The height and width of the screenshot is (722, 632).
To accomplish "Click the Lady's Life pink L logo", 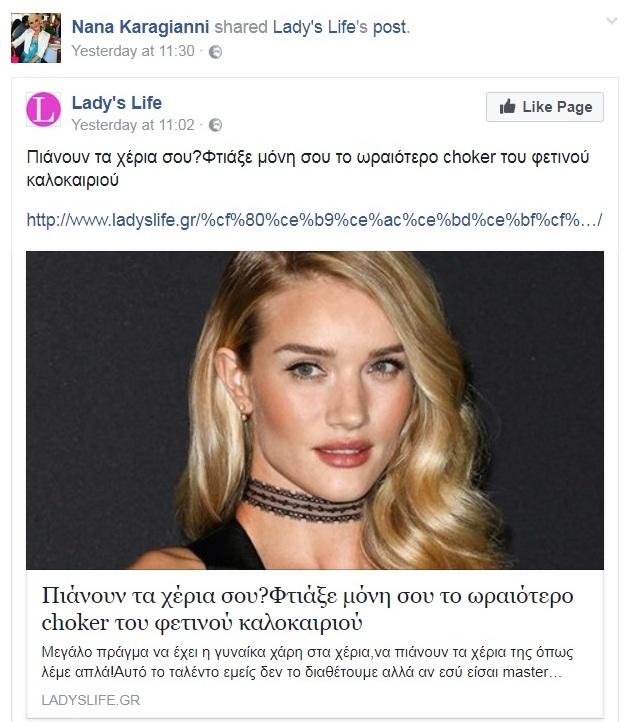I will tap(43, 109).
